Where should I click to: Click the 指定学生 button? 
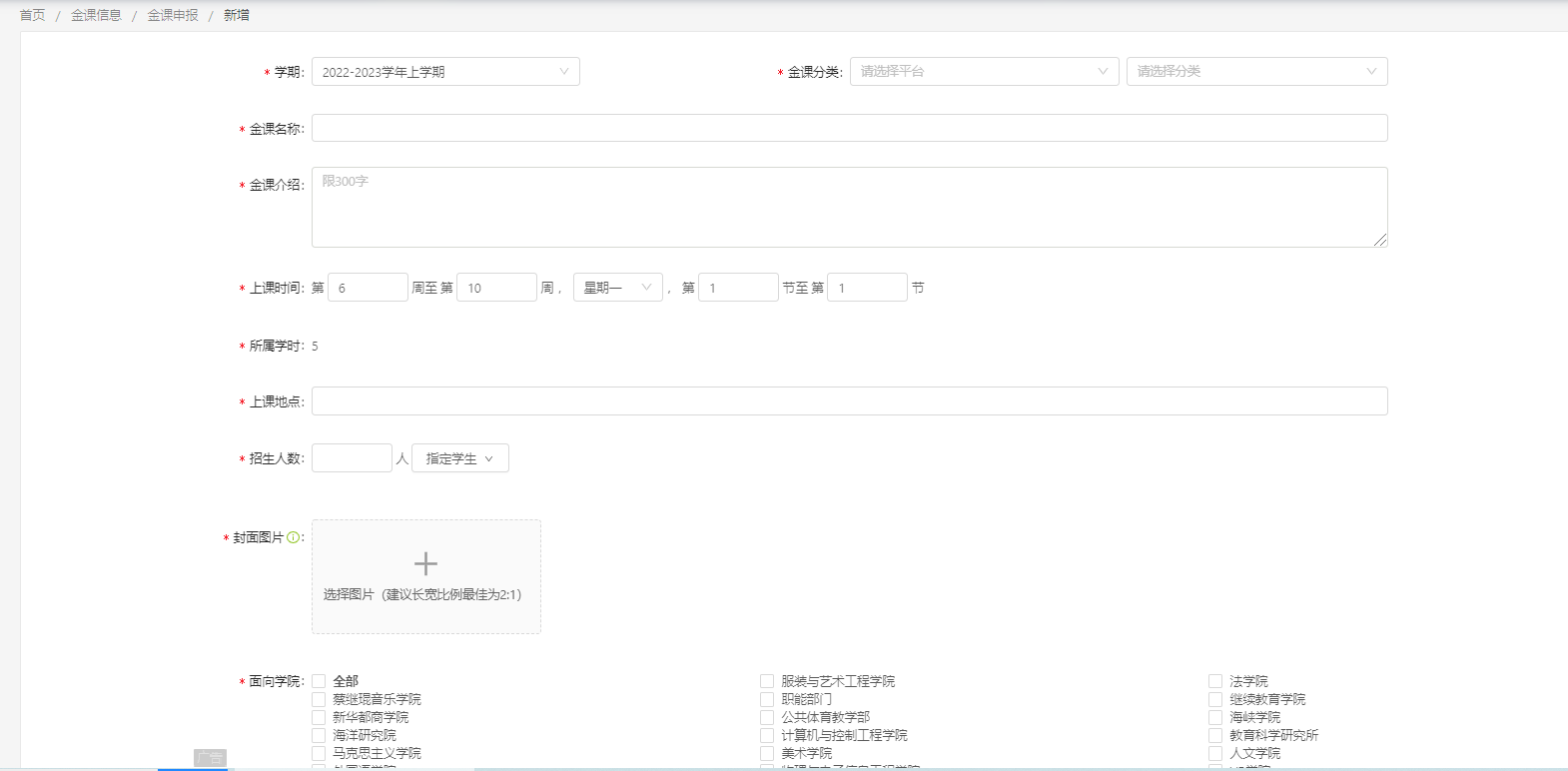coord(459,458)
